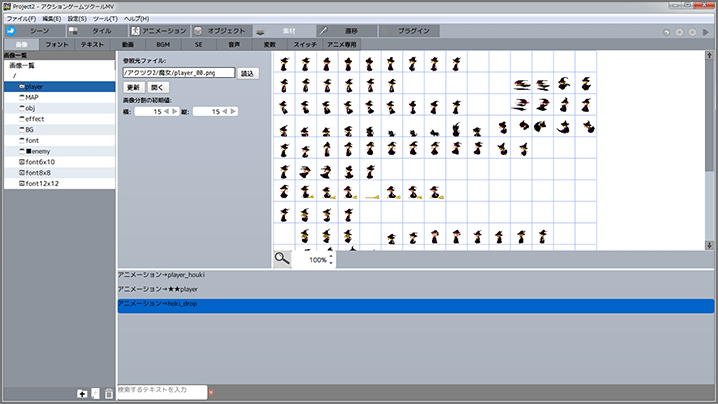Open the ツール(T) menu

tap(105, 19)
